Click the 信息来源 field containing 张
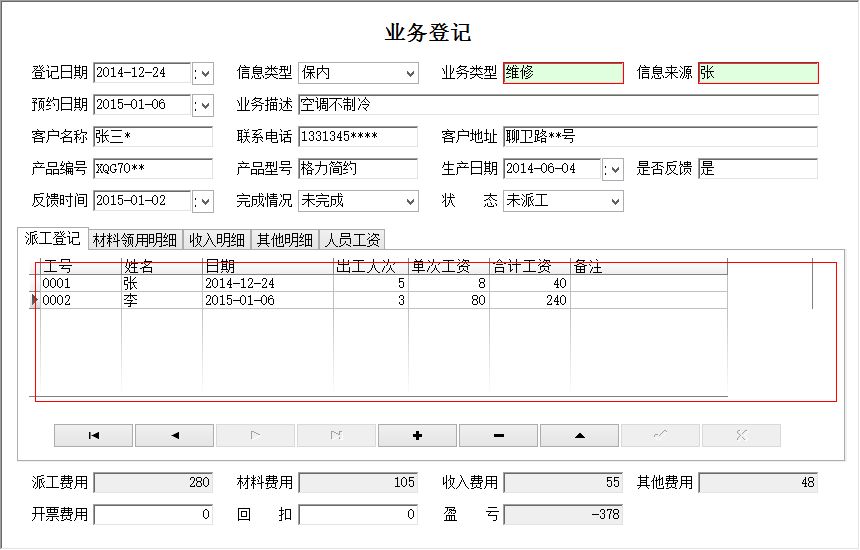The width and height of the screenshot is (860, 550). pos(758,73)
